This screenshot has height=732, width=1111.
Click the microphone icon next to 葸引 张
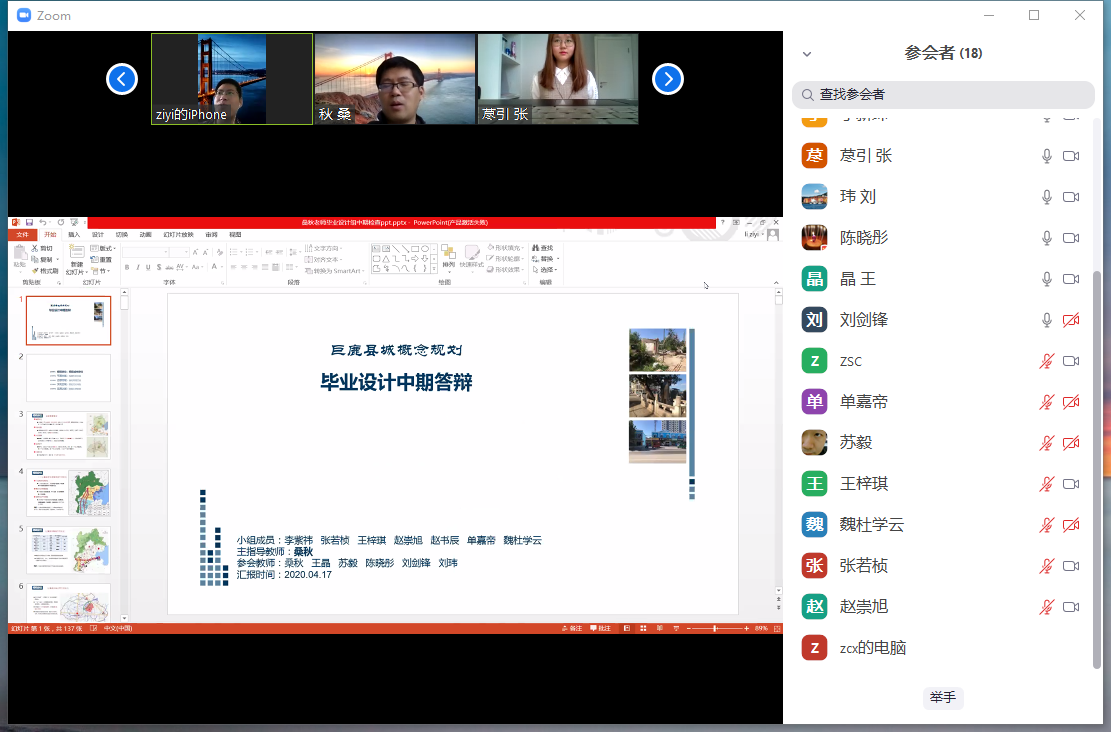click(x=1047, y=156)
